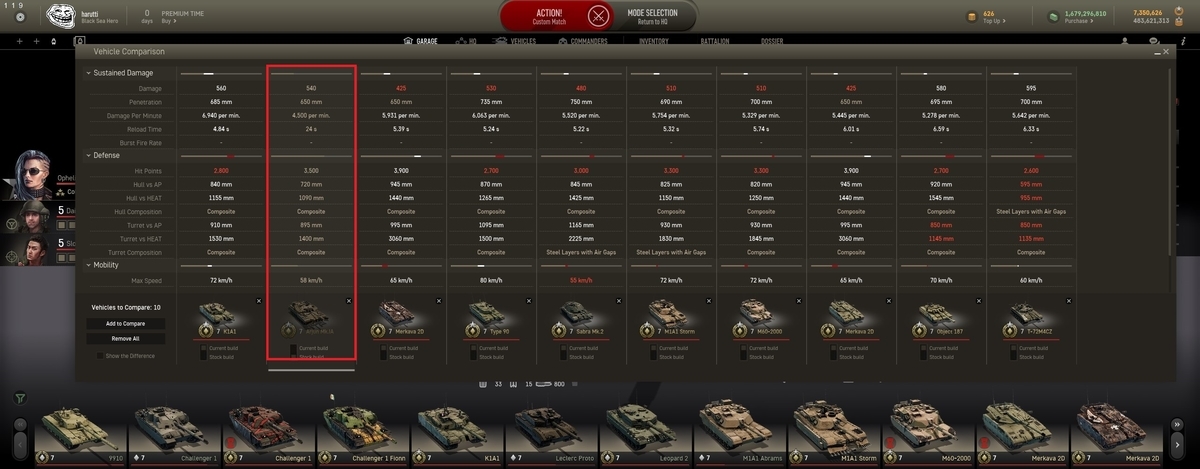
Task: Click the comparison panel's horizontal scrollbar
Action: tap(312, 369)
